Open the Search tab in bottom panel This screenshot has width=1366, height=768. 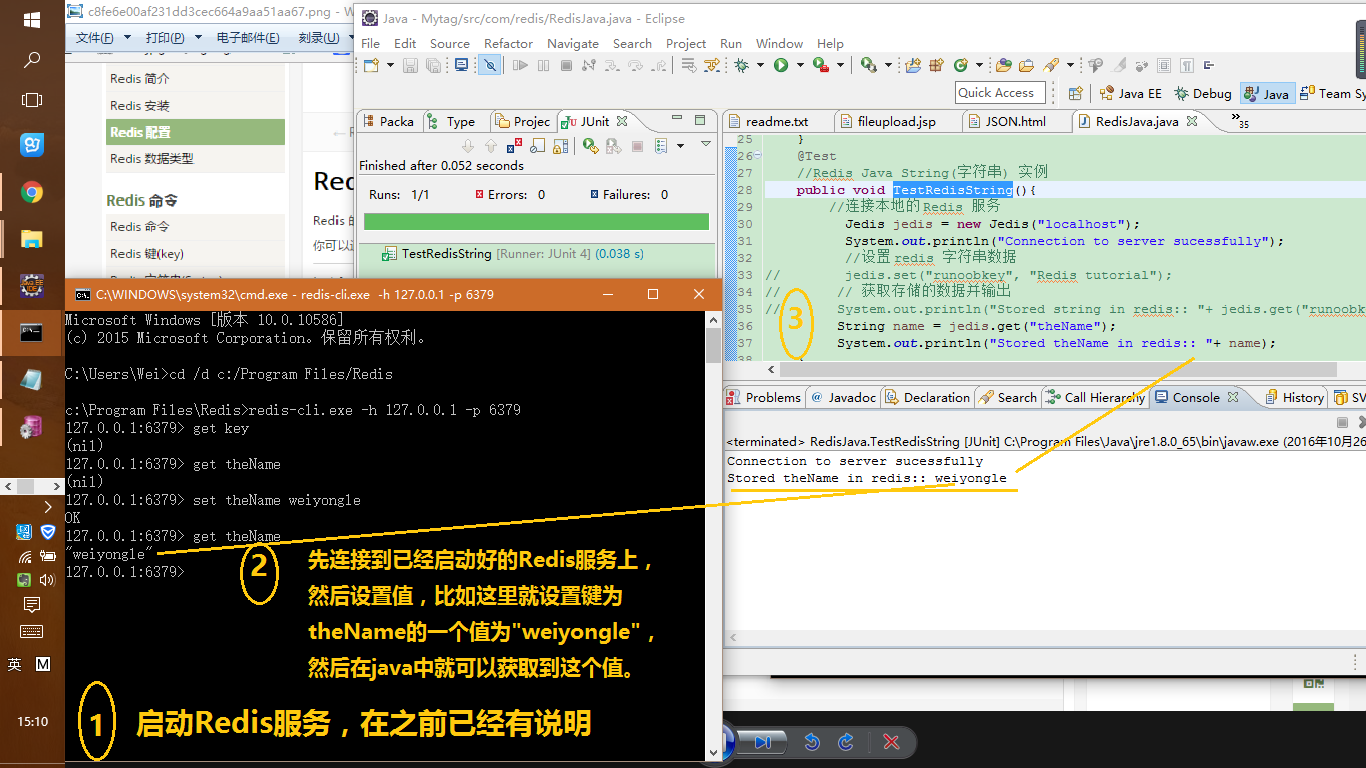coord(1008,397)
